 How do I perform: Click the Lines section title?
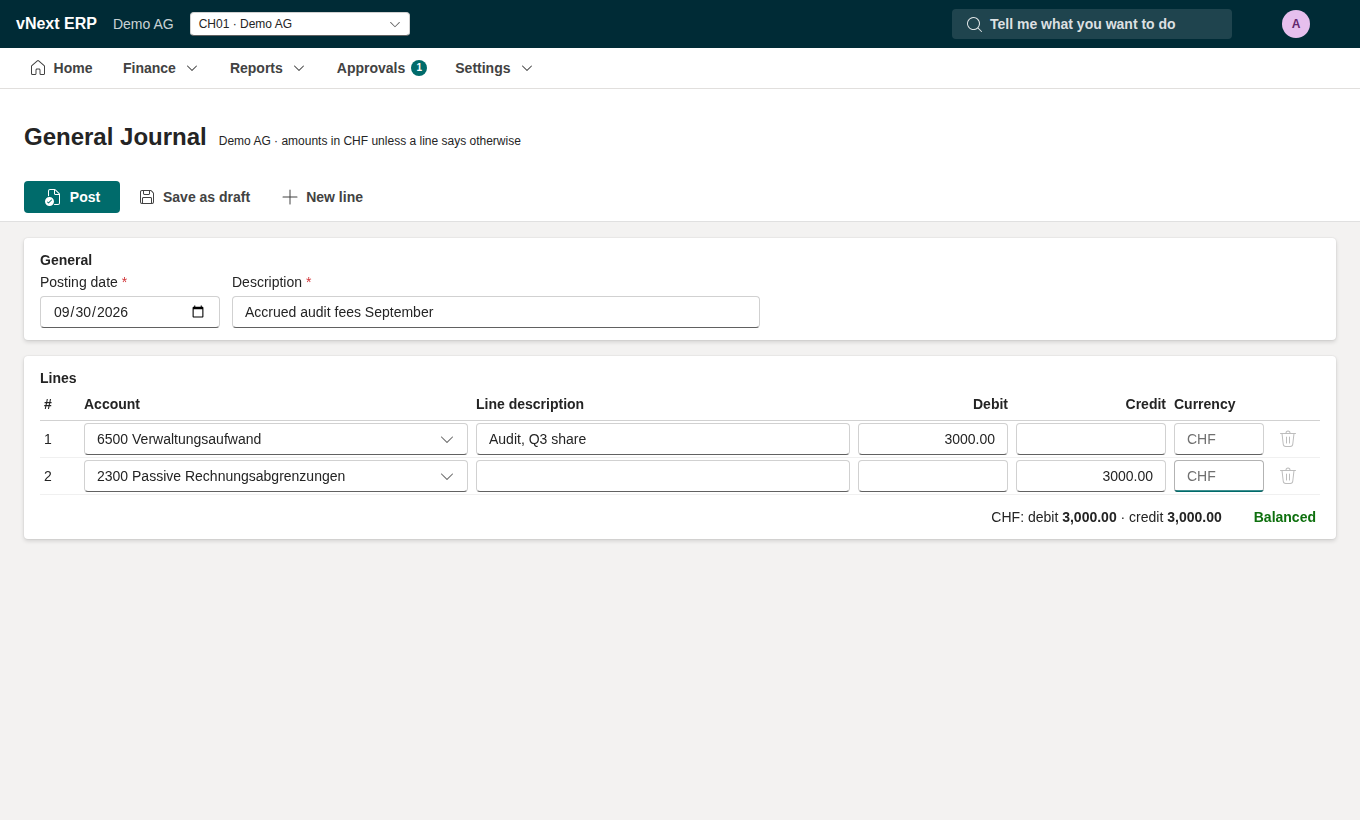coord(58,378)
